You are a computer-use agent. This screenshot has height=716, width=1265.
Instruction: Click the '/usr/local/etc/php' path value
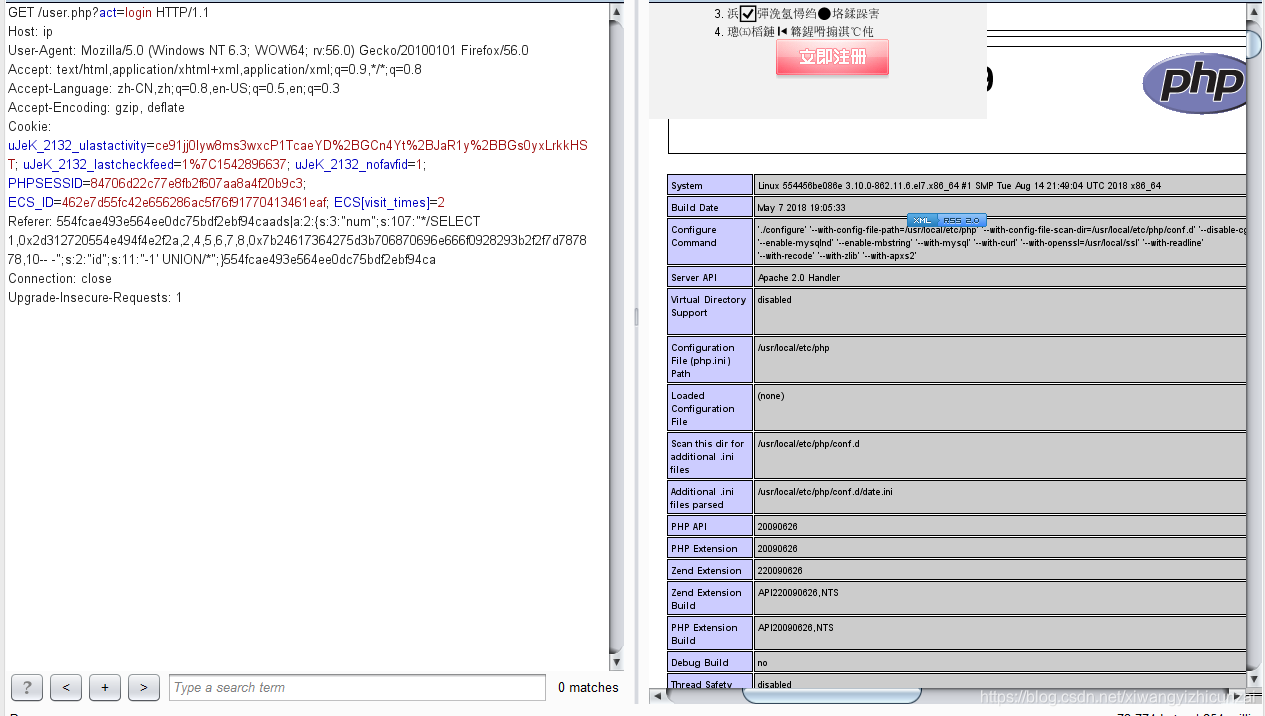coord(794,347)
